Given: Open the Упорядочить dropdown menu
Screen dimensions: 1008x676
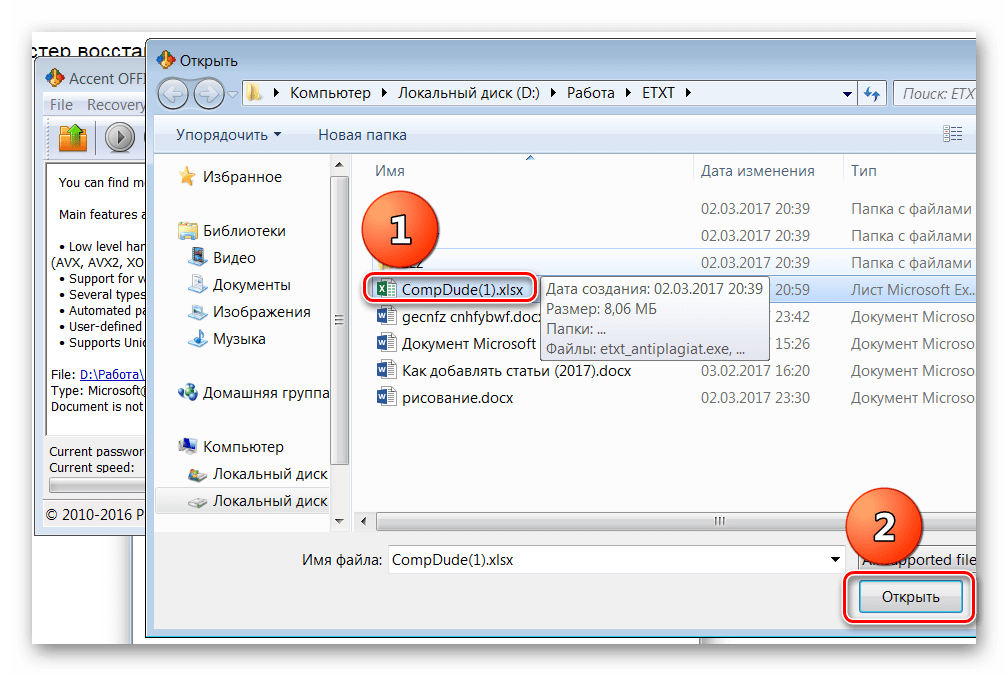Looking at the screenshot, I should (228, 135).
